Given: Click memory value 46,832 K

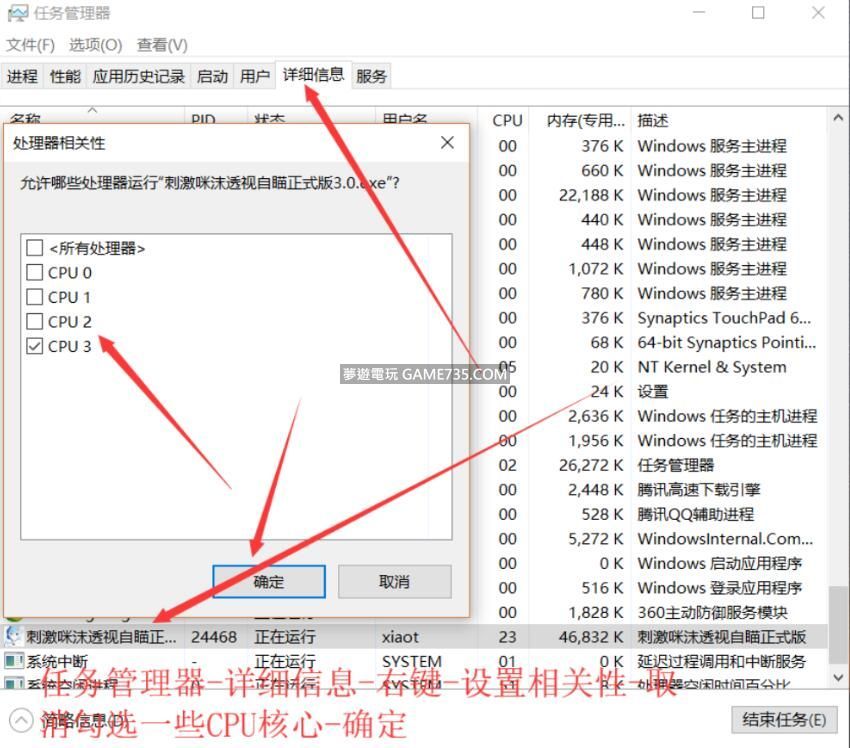Looking at the screenshot, I should click(591, 637).
